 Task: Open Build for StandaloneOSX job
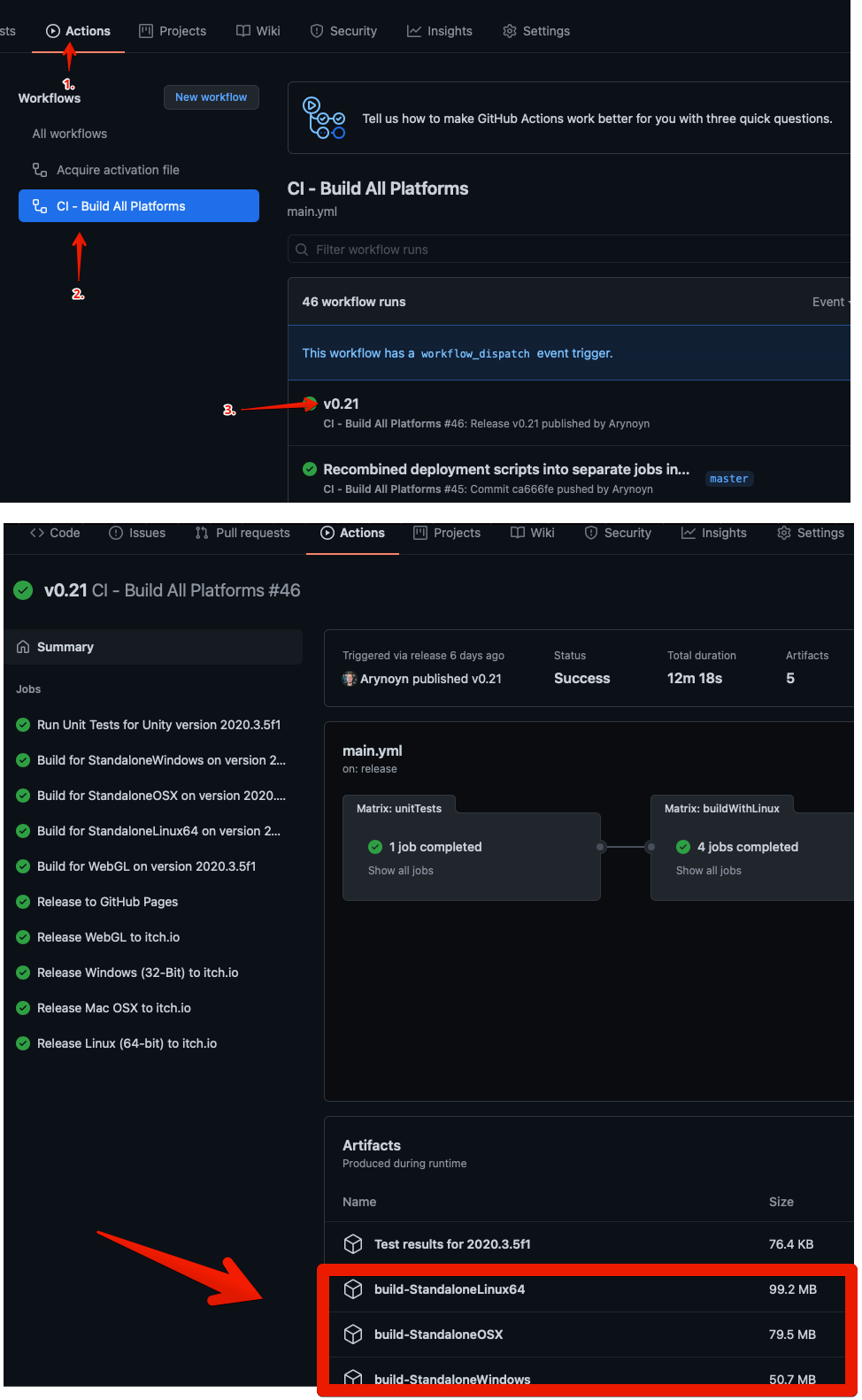(161, 796)
